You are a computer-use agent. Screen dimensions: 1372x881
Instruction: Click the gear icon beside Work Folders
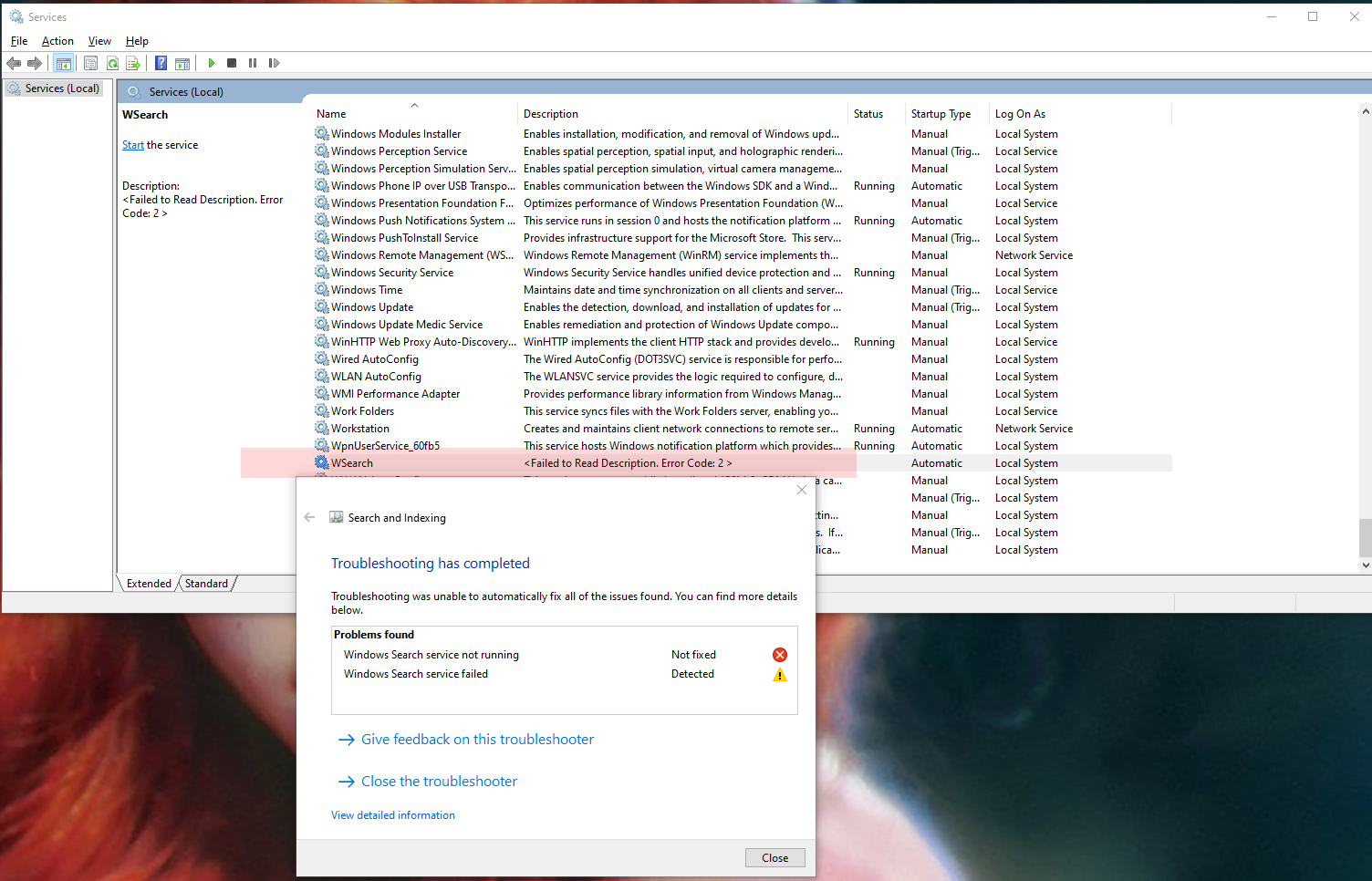[x=322, y=411]
